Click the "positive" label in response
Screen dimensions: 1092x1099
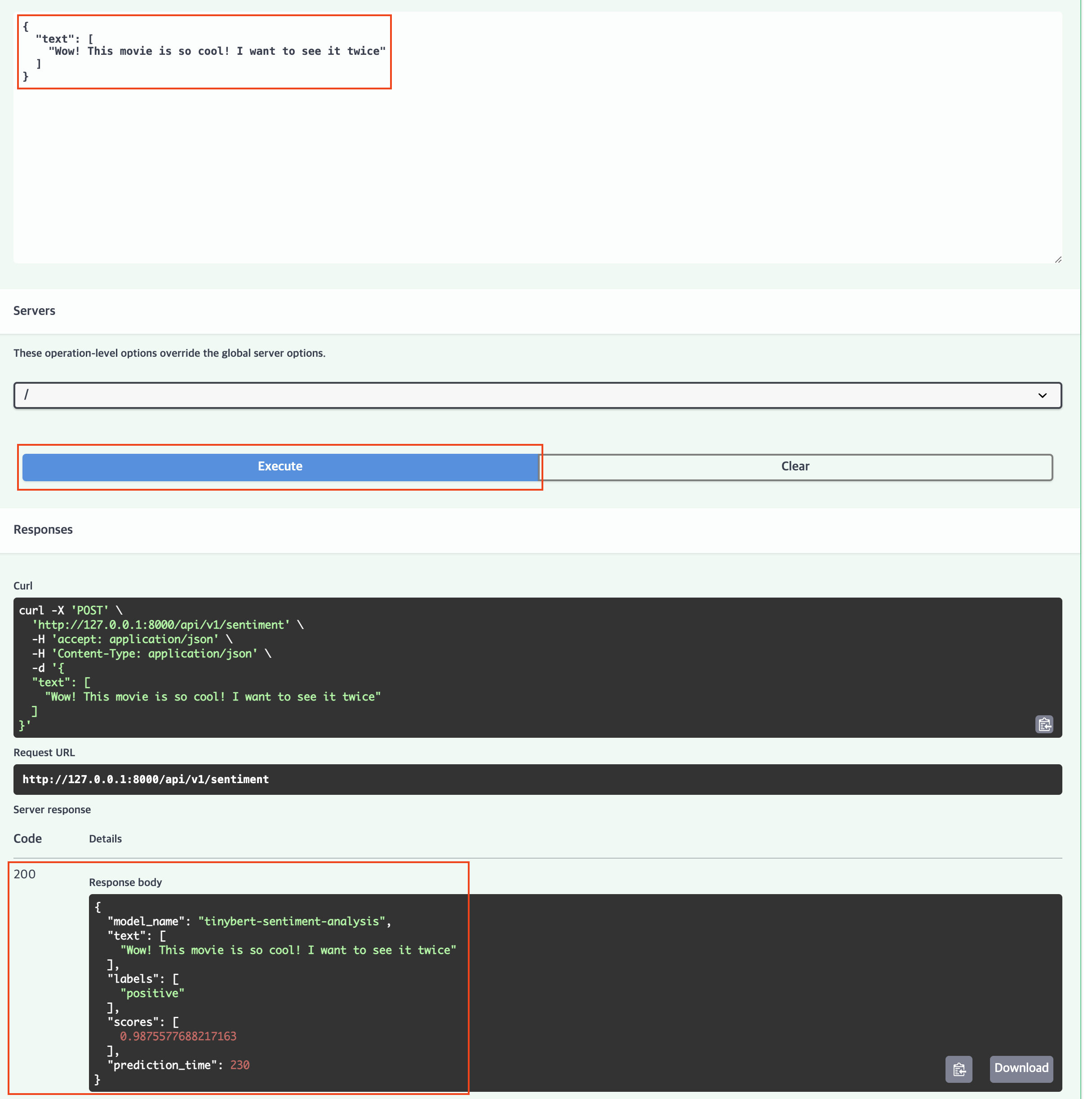pyautogui.click(x=152, y=993)
